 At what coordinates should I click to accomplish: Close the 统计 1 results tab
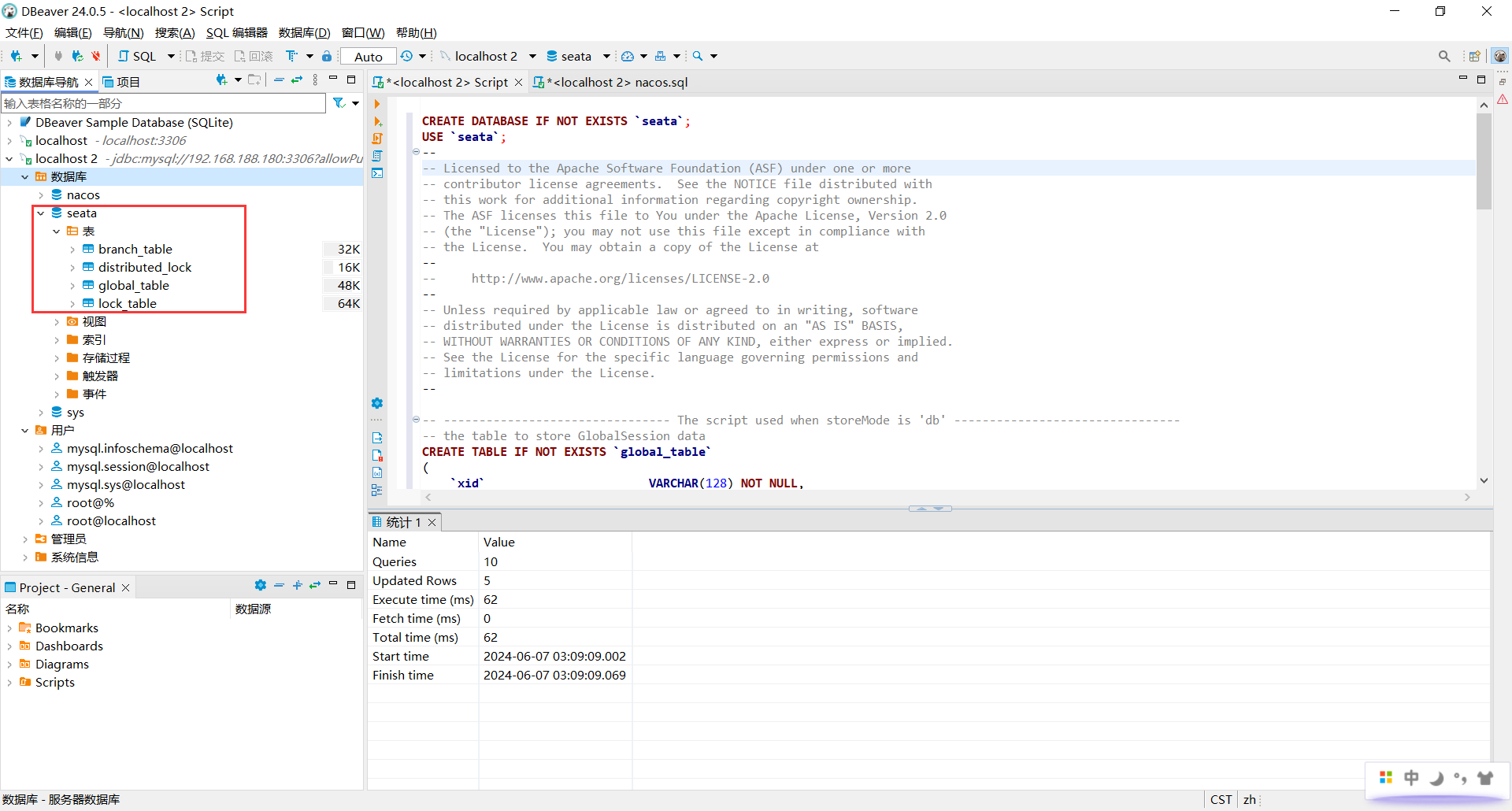(432, 522)
